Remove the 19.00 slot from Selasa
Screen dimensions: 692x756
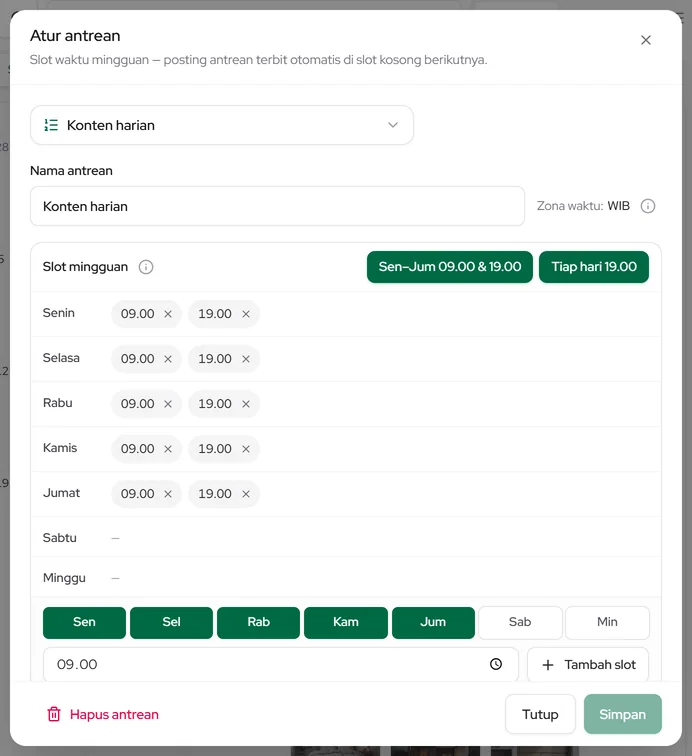[x=246, y=359]
